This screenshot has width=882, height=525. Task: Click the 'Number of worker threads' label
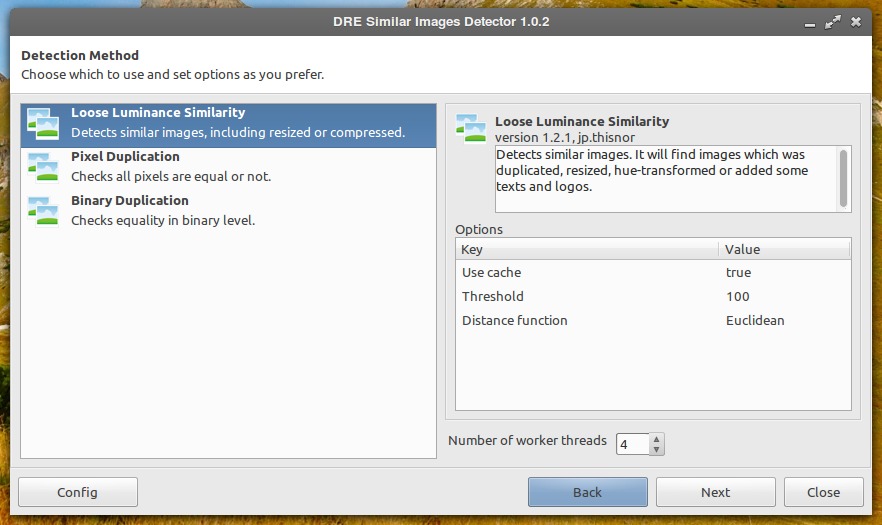click(527, 441)
